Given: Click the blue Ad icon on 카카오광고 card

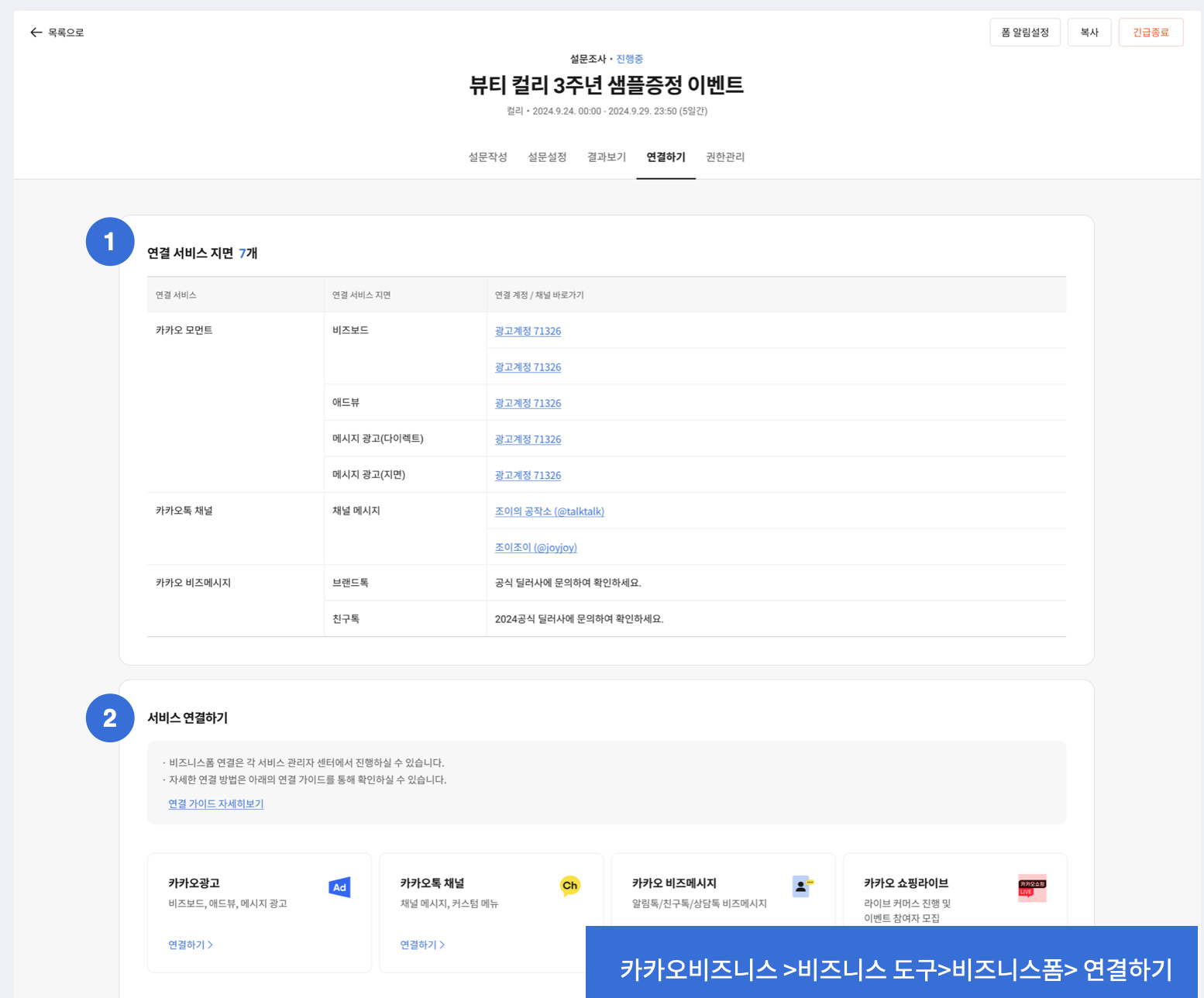Looking at the screenshot, I should pos(339,887).
